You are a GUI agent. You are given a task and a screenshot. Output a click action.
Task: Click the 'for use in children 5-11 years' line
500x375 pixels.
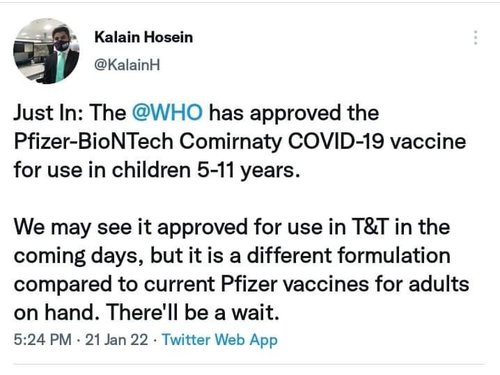[157, 170]
